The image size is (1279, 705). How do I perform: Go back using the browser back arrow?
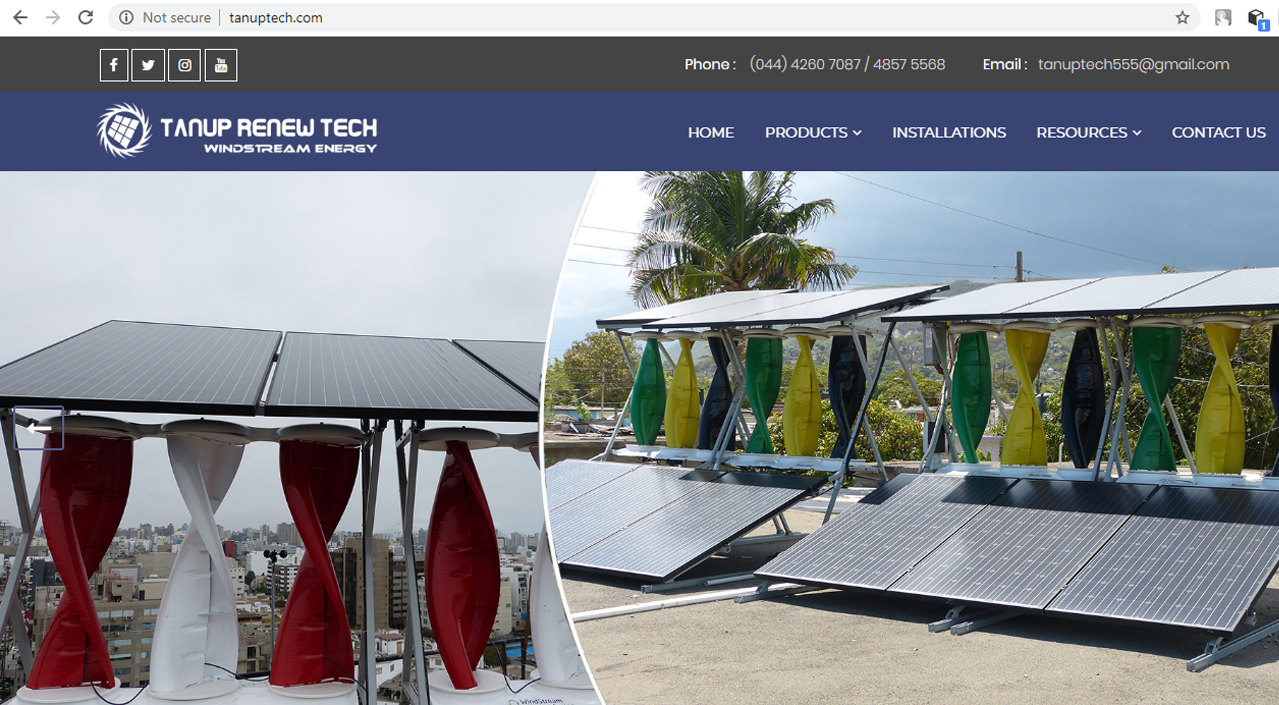(20, 17)
